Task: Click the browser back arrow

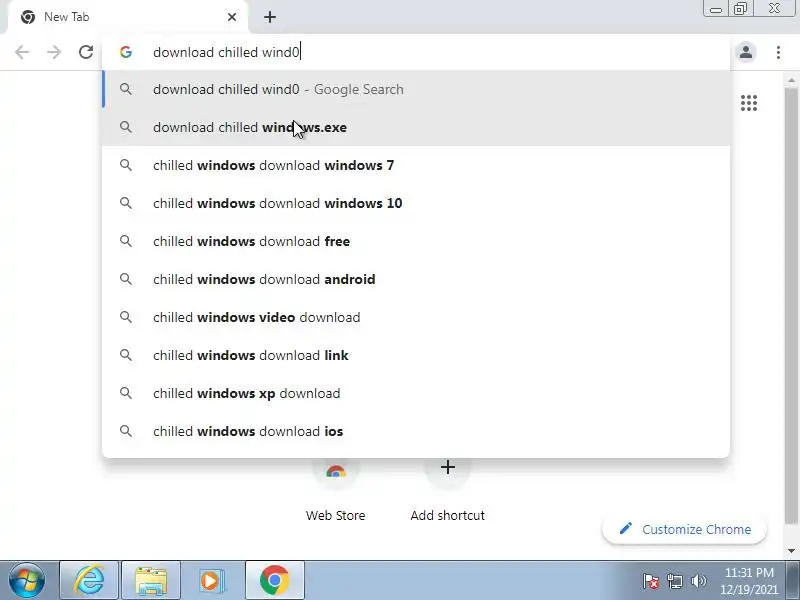Action: tap(22, 52)
